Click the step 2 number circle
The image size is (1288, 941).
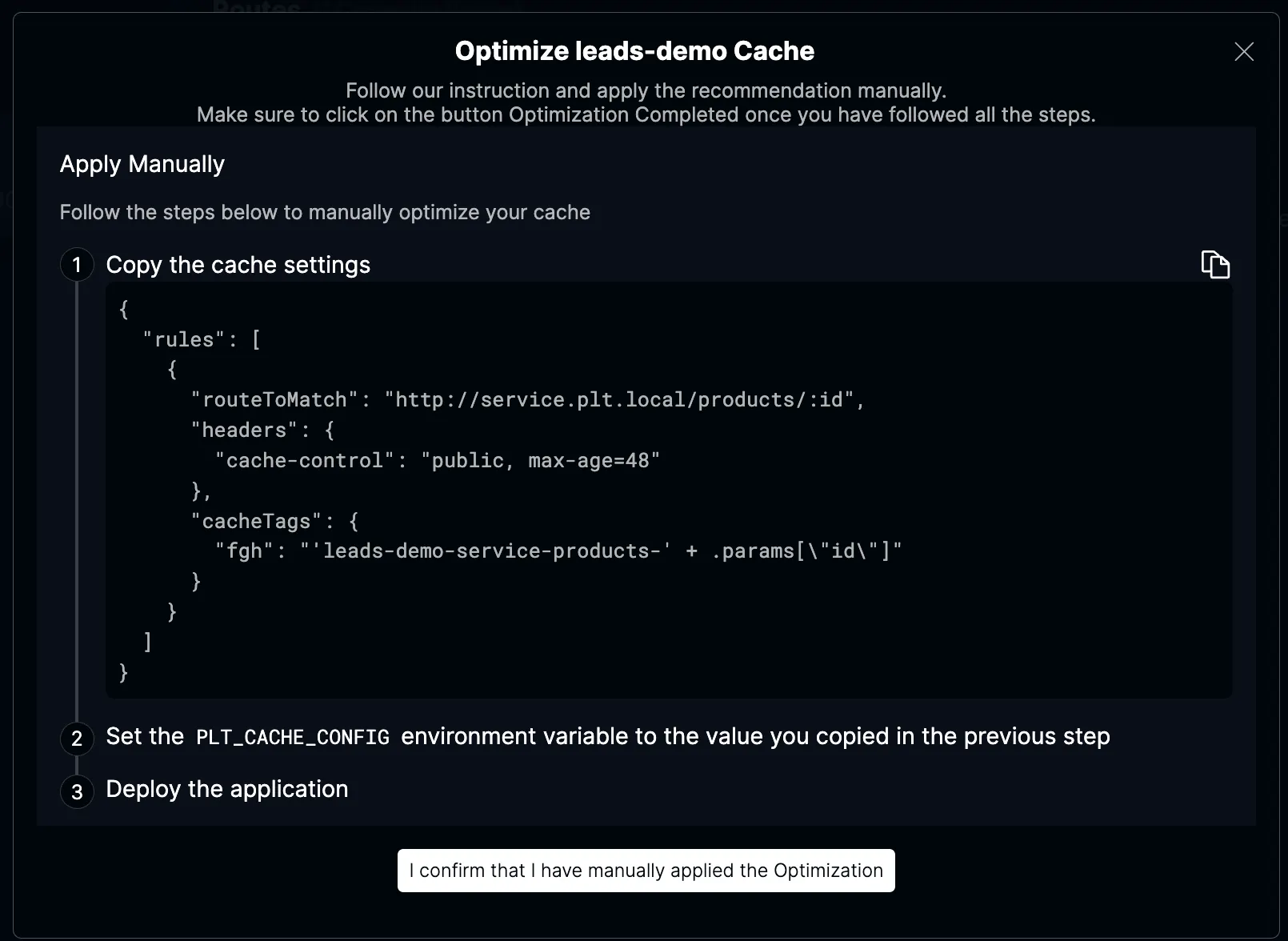(77, 738)
